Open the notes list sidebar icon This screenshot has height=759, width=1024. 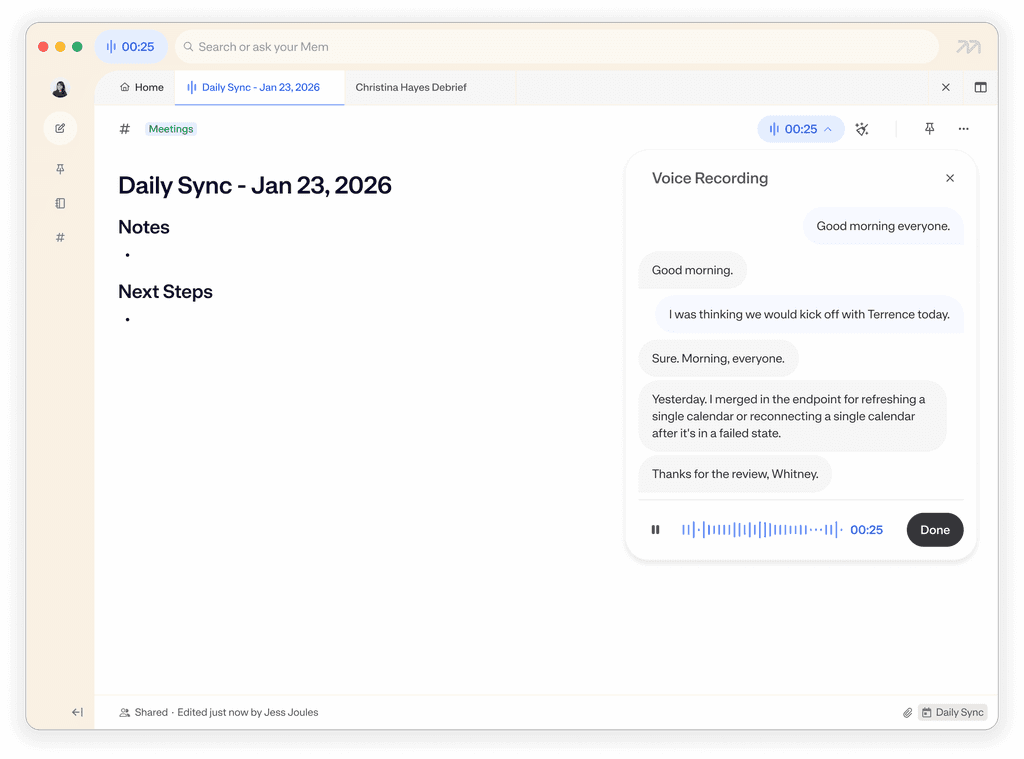point(60,203)
